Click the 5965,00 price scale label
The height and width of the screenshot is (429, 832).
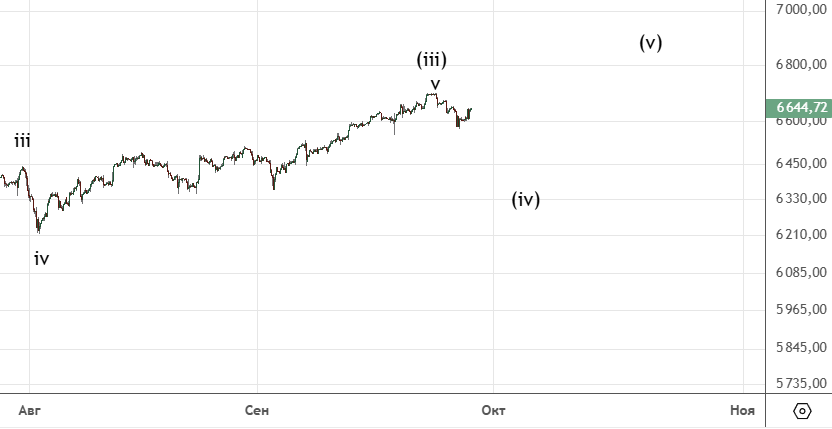point(802,310)
